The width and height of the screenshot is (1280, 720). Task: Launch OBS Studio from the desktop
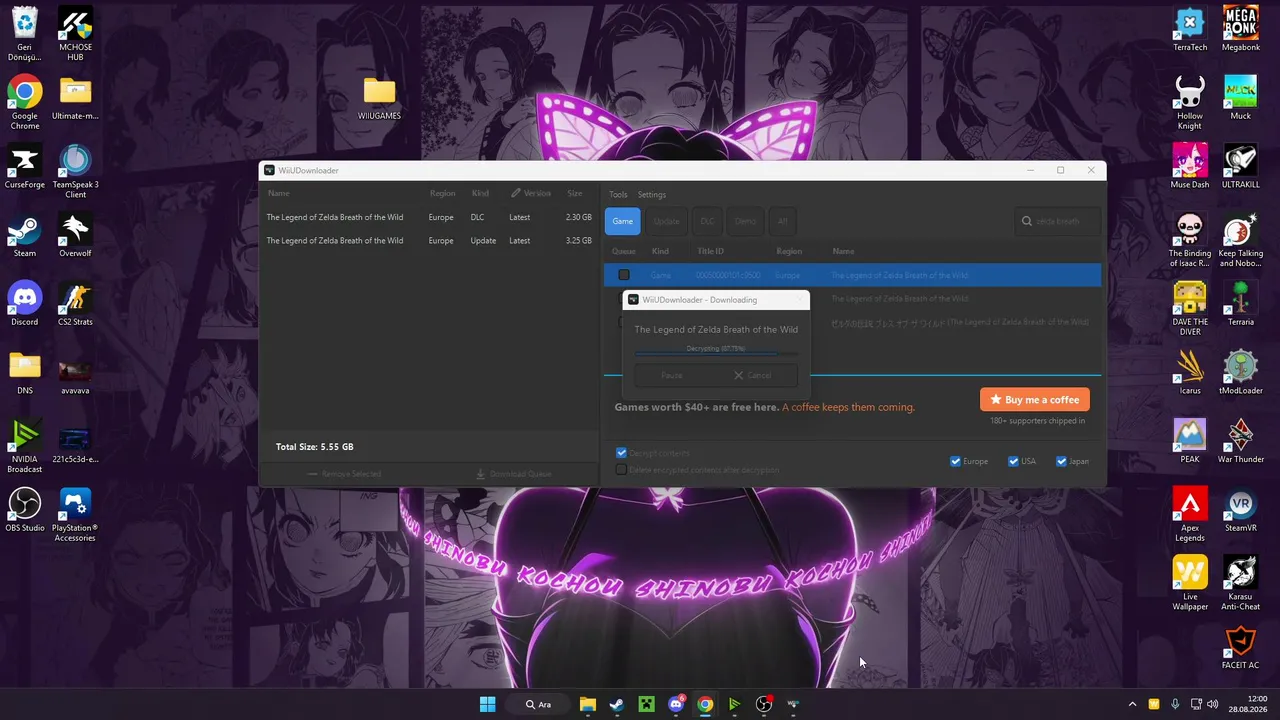click(x=25, y=510)
